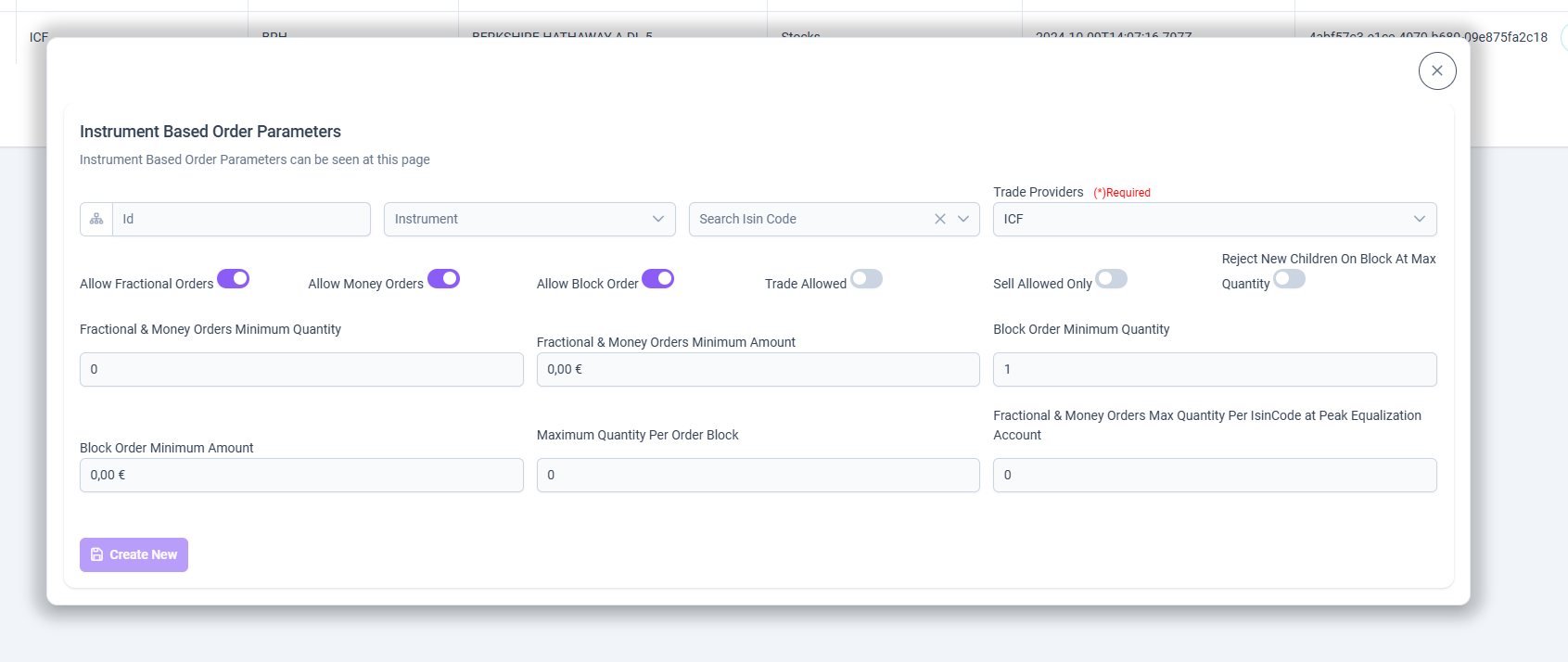Viewport: 1568px width, 662px height.
Task: Toggle Reject New Children On Block switch
Action: [1290, 278]
